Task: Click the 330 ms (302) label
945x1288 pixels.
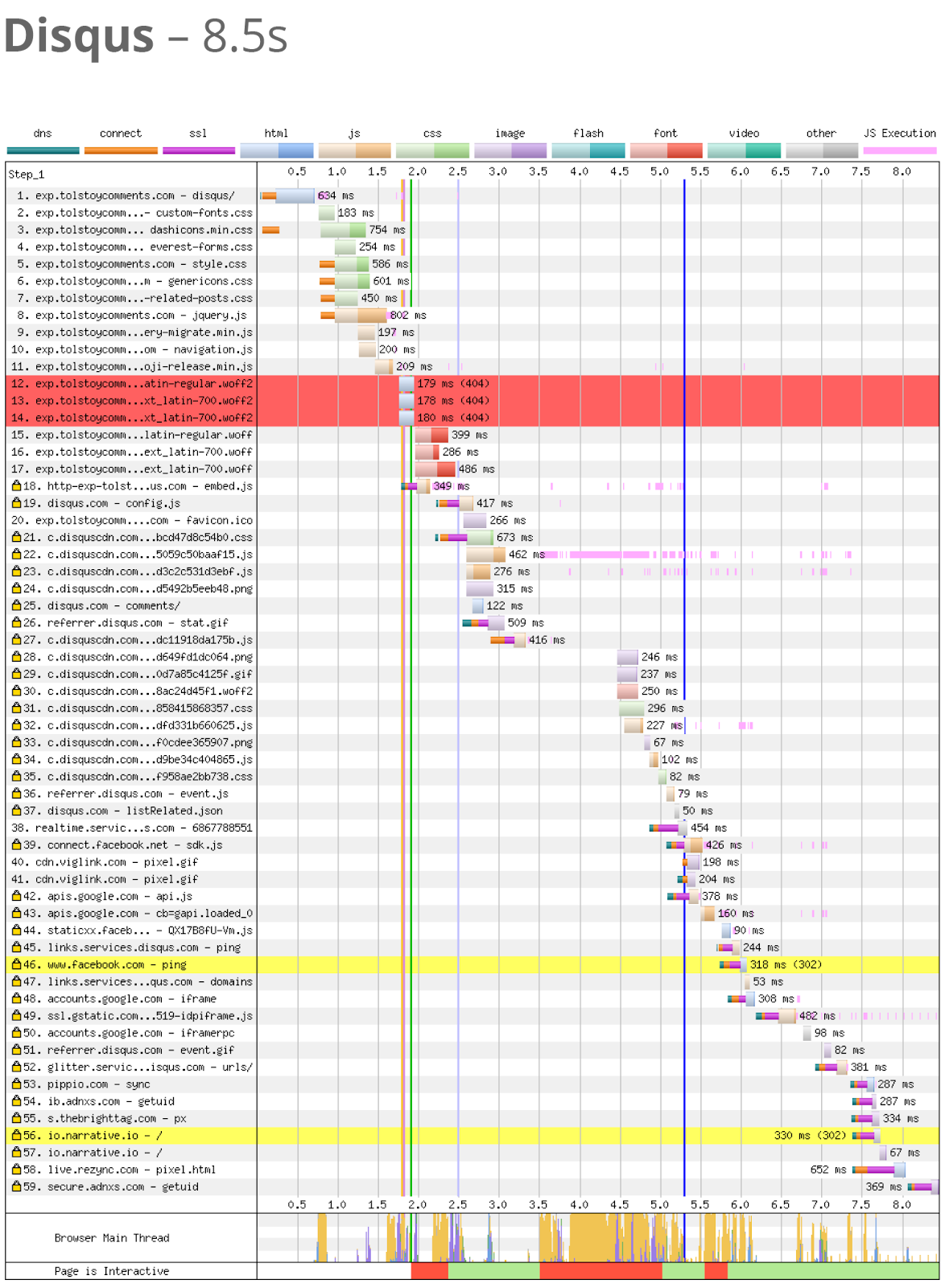Action: pos(810,1135)
